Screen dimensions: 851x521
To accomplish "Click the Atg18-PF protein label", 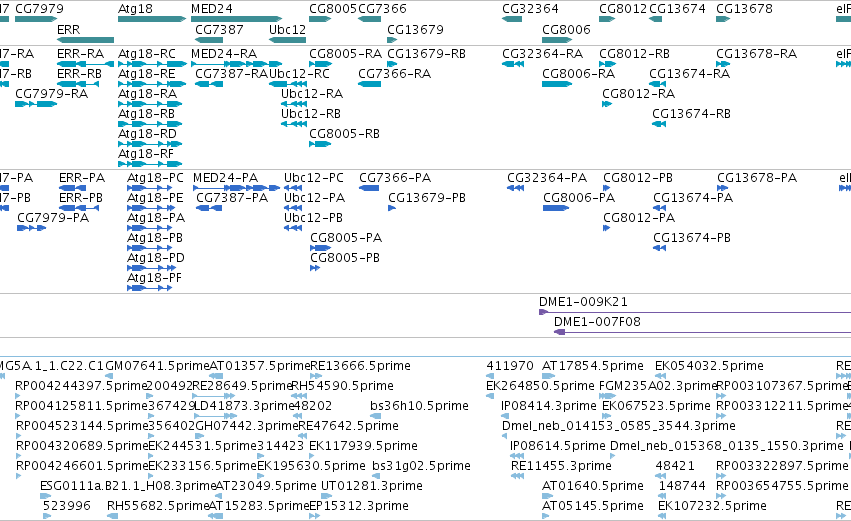I will click(x=154, y=278).
